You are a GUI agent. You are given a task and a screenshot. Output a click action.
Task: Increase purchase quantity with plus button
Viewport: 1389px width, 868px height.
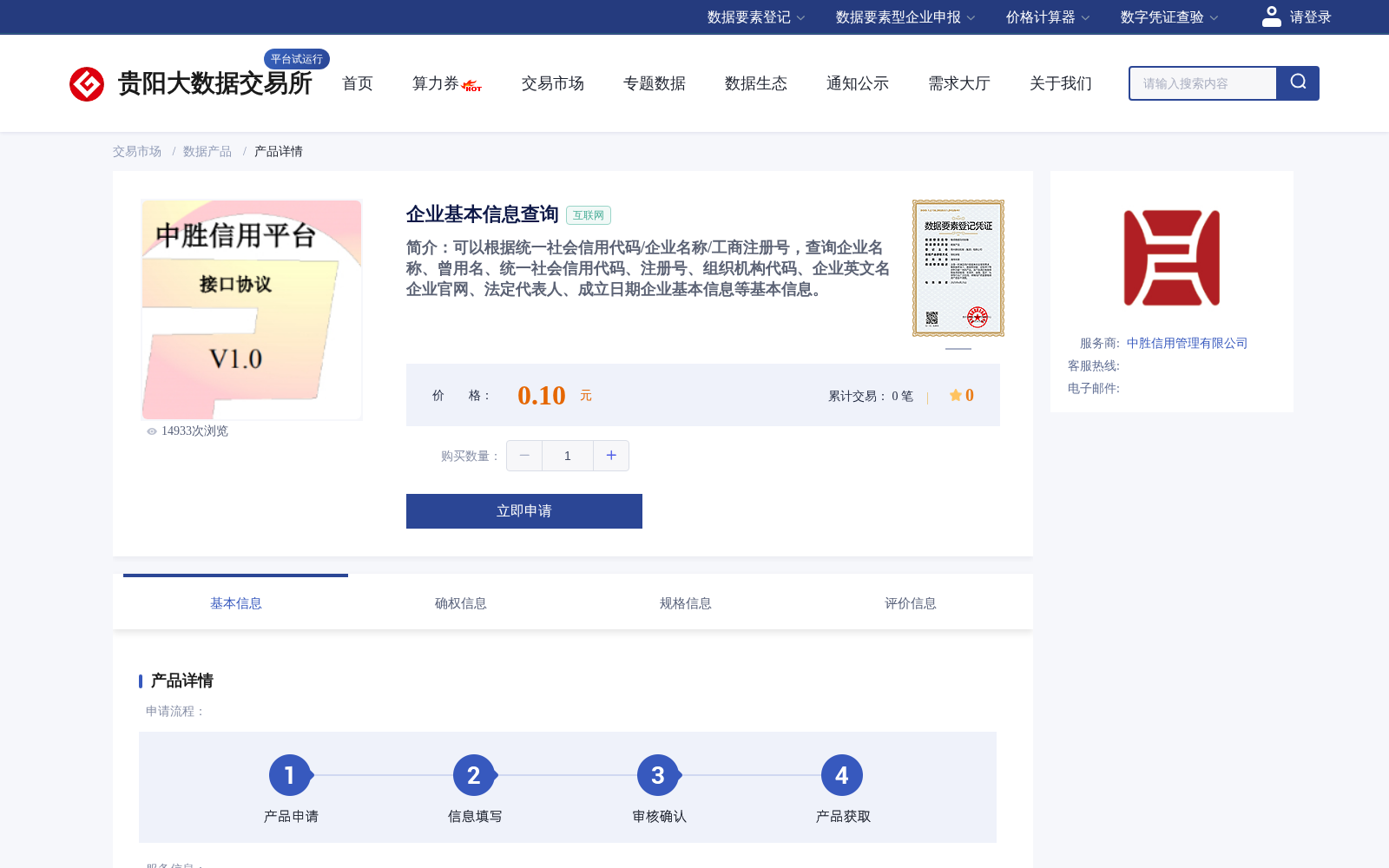click(611, 456)
